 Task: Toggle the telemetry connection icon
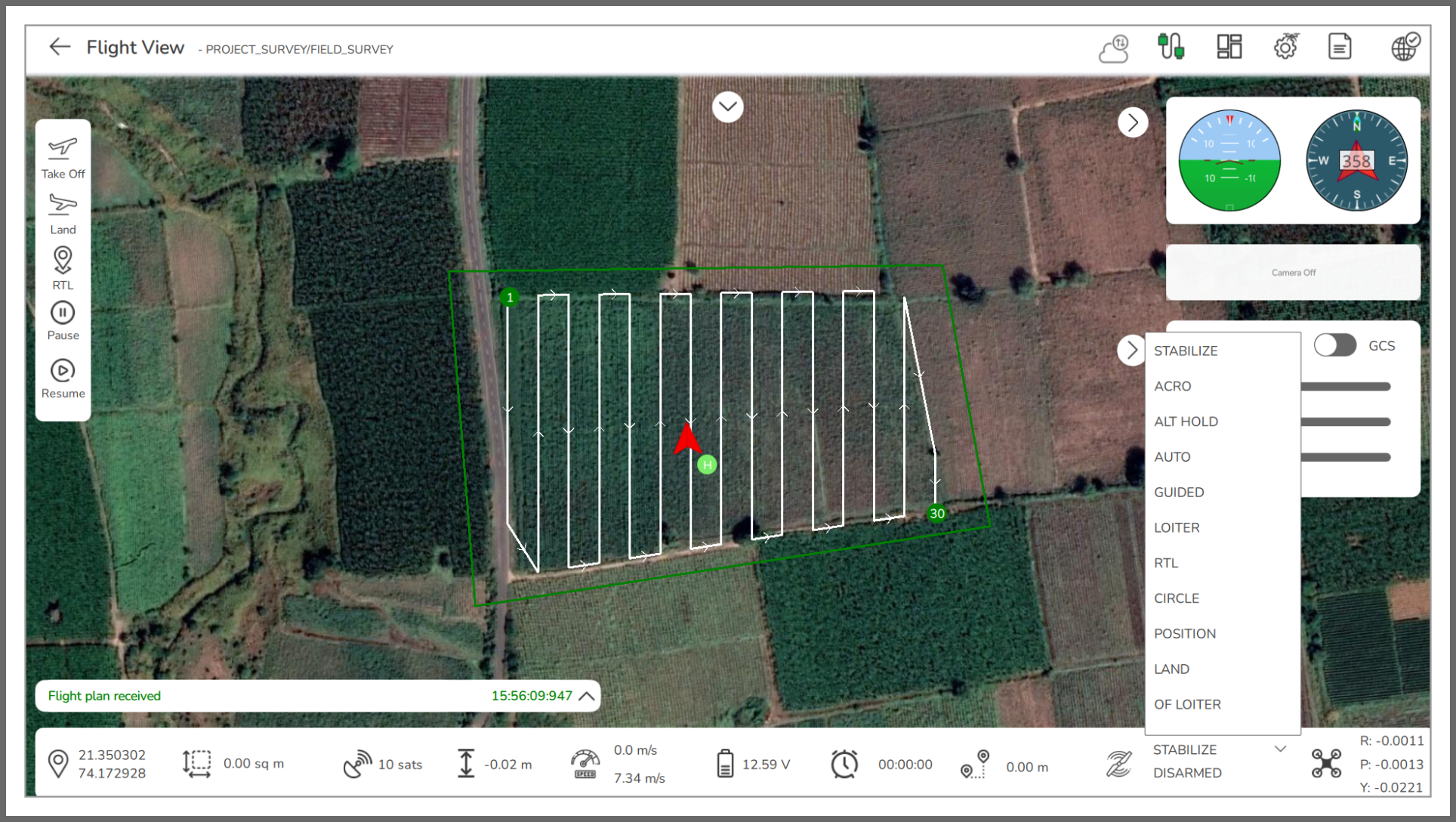pos(1171,46)
